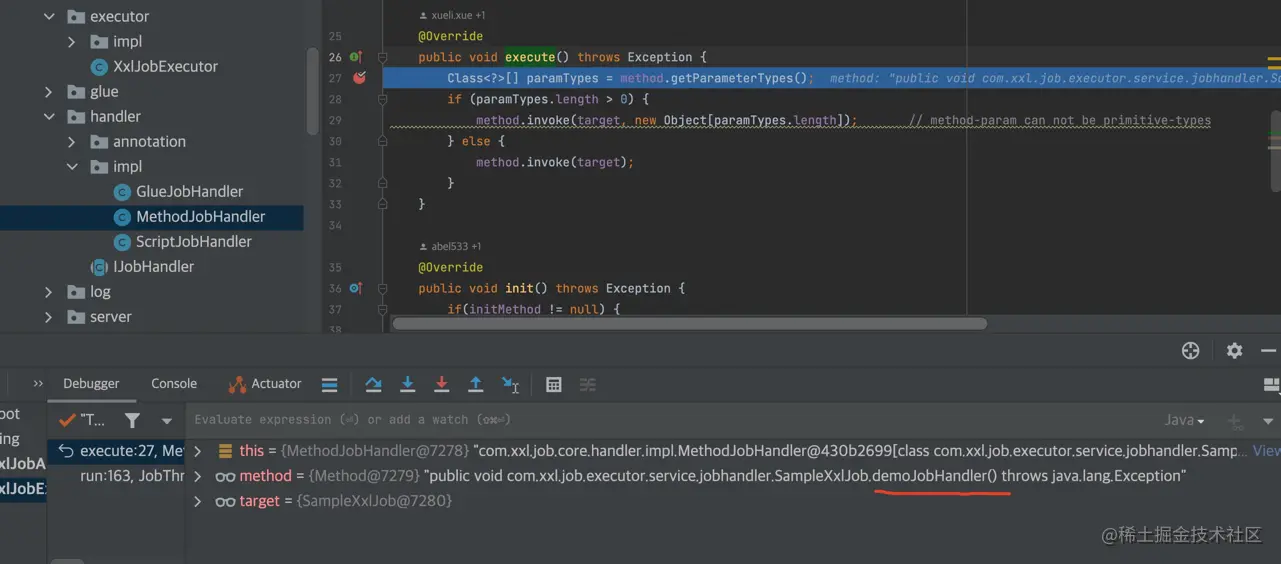Select IJobHandler in project tree

(153, 267)
